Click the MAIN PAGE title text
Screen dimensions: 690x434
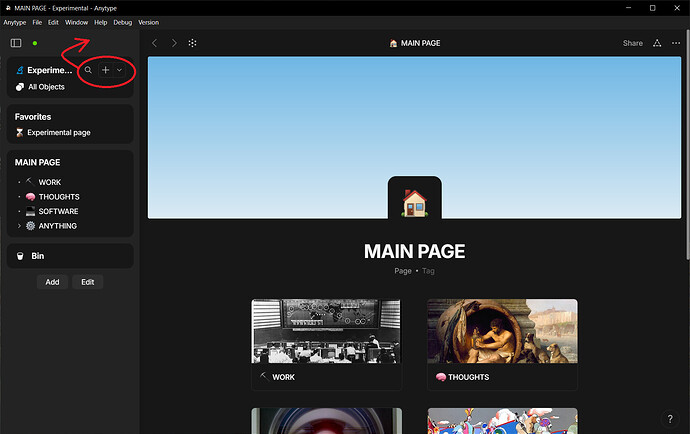415,251
